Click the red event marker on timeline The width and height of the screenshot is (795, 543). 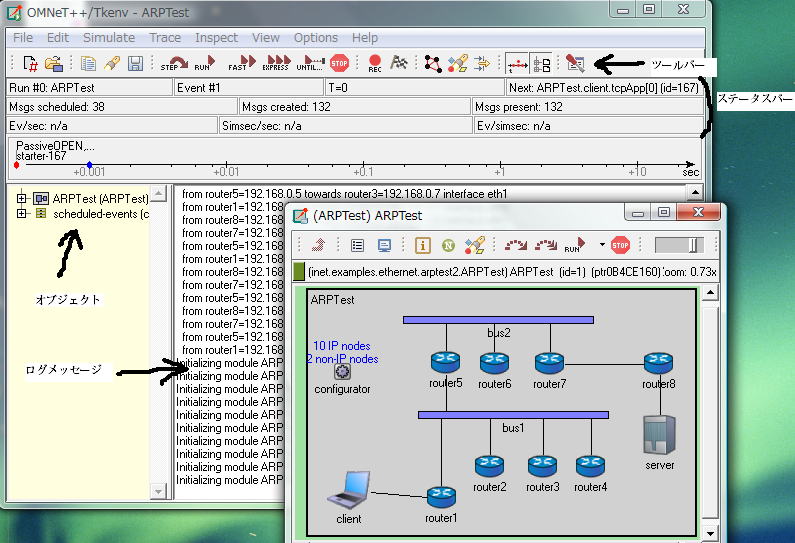(x=17, y=165)
